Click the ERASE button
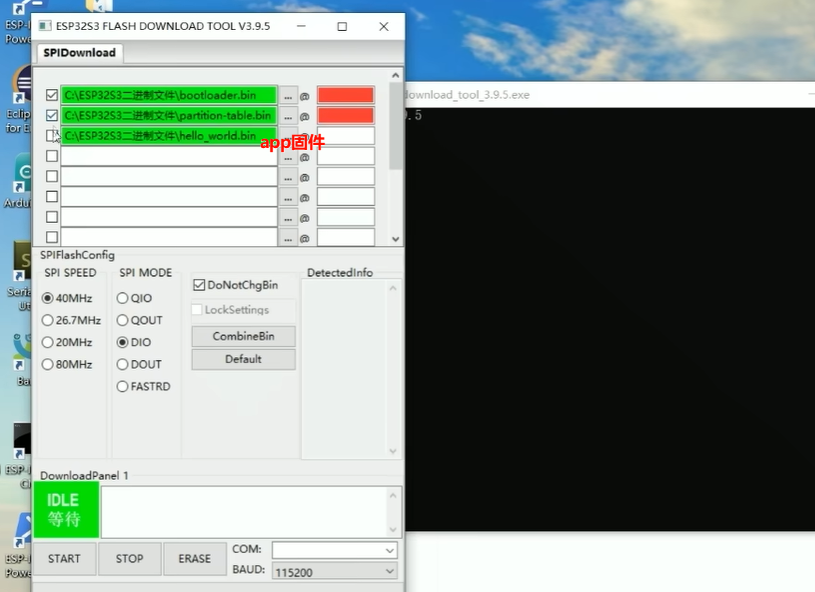Viewport: 815px width, 592px height. (194, 559)
